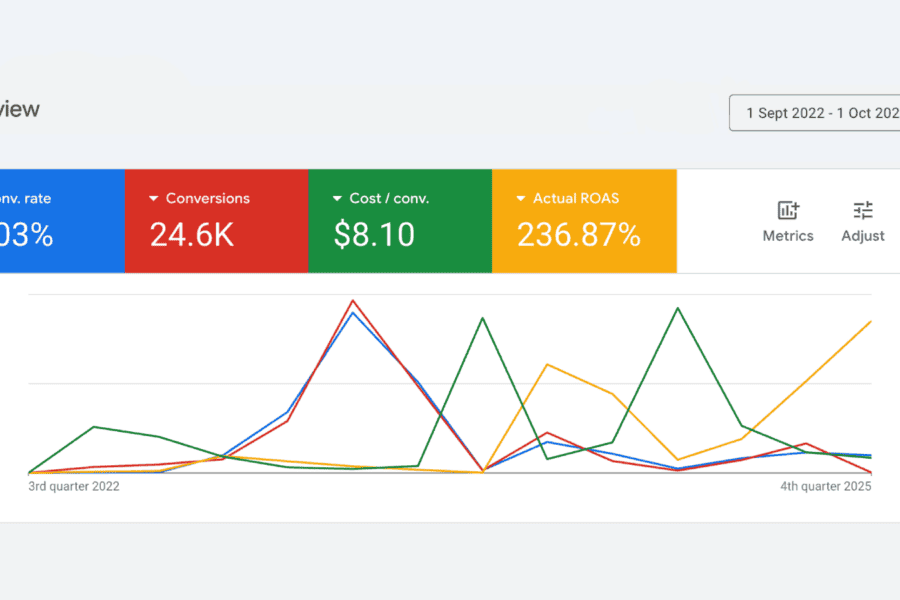Click the blue line's highest peak
The height and width of the screenshot is (600, 900).
click(x=352, y=313)
